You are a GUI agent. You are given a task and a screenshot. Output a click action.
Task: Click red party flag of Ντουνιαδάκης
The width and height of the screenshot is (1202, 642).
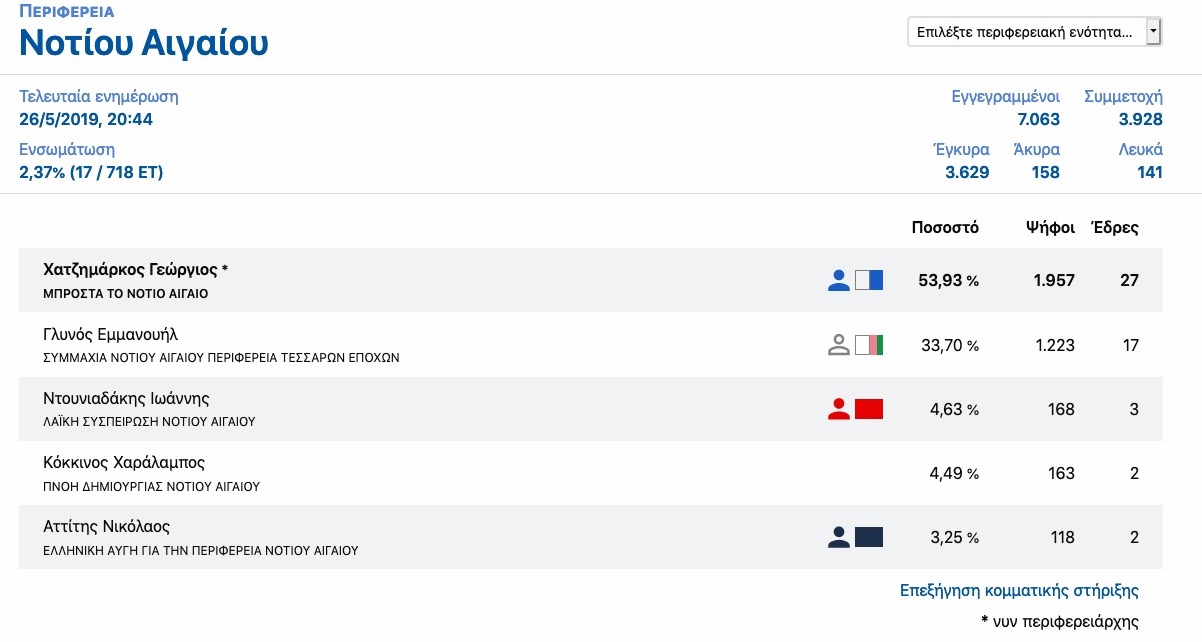[869, 408]
